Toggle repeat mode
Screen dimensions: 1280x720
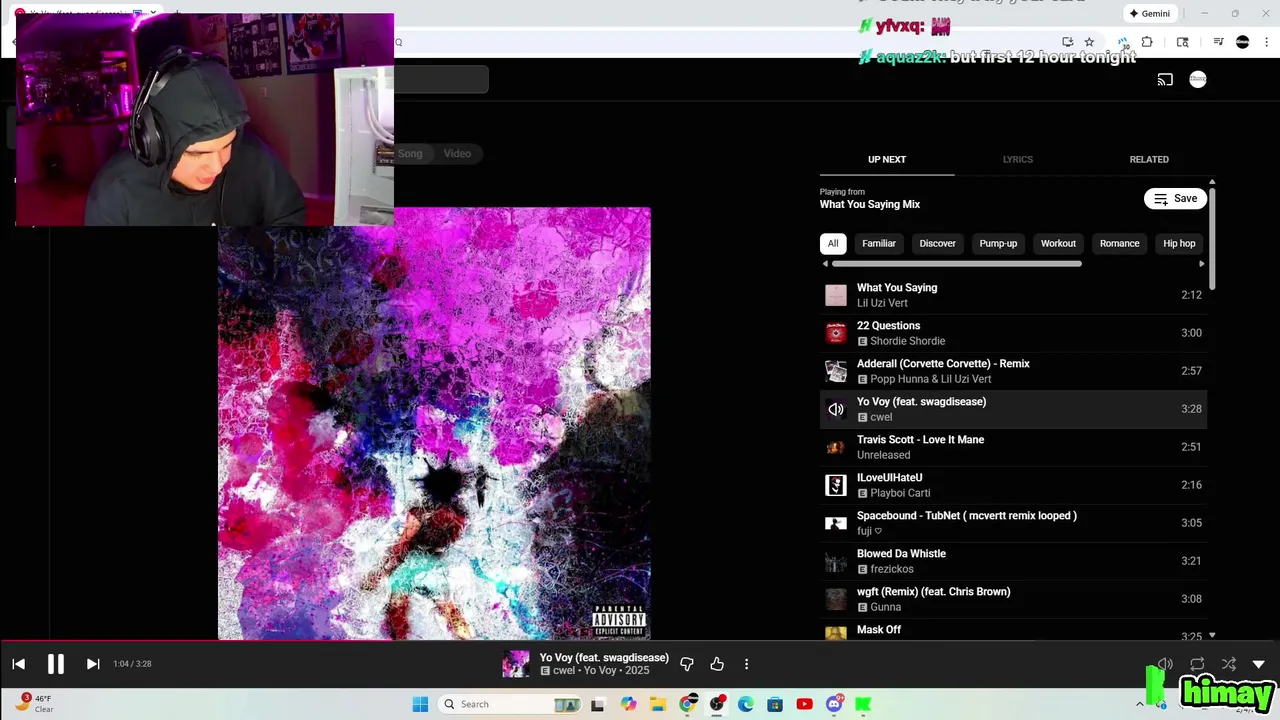pos(1197,664)
